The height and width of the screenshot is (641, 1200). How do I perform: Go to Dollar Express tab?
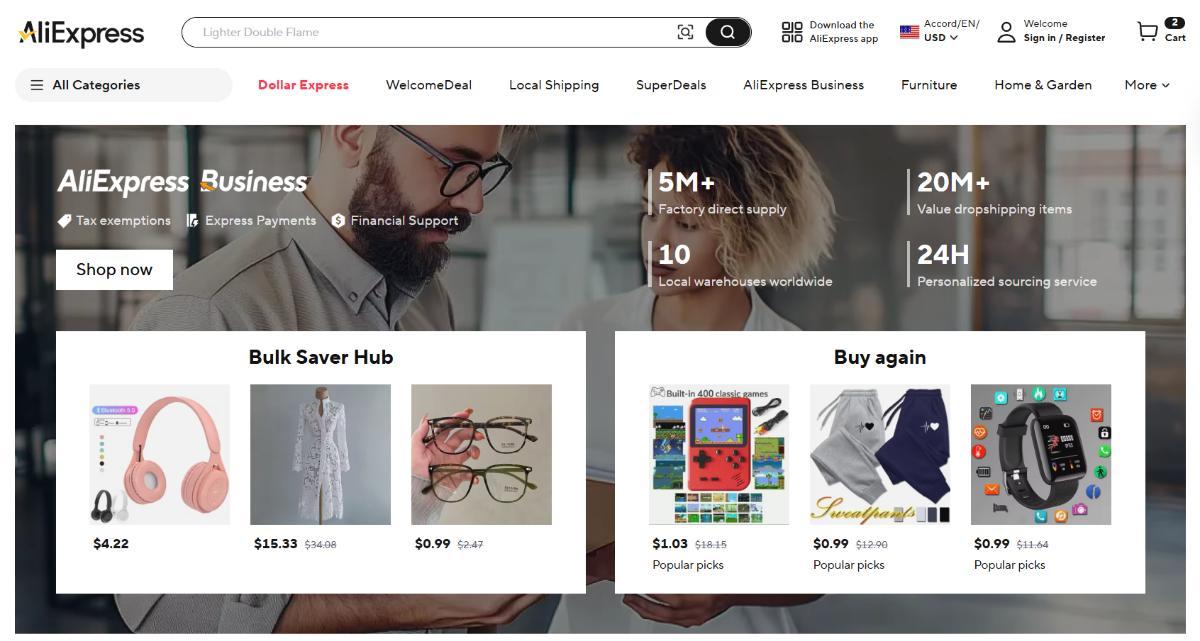(x=303, y=85)
